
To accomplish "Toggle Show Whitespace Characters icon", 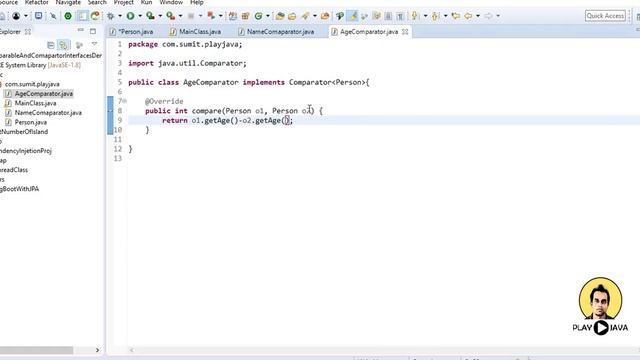I will click(400, 16).
